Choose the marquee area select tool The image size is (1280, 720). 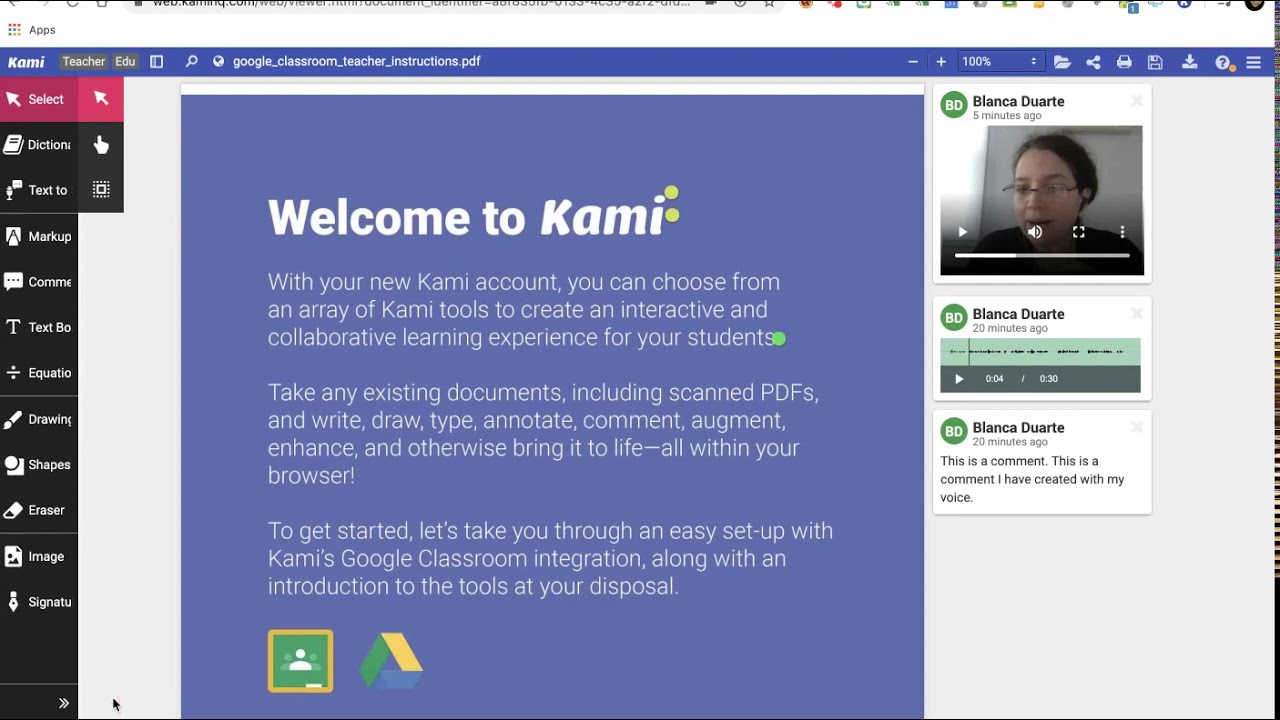[x=101, y=189]
